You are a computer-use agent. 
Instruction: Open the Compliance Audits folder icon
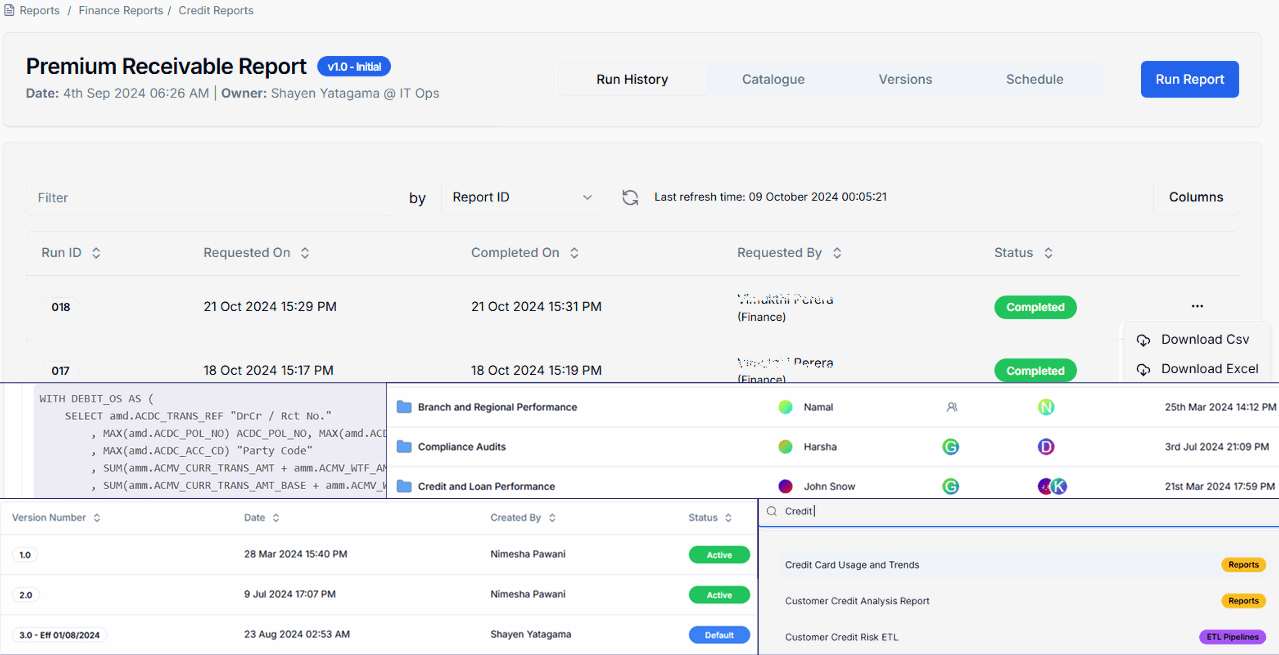[403, 446]
